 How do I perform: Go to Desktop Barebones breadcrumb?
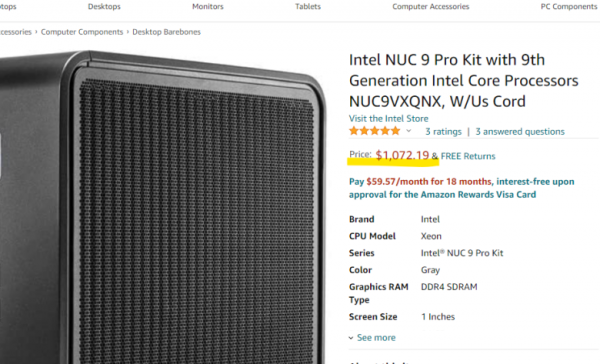[166, 32]
